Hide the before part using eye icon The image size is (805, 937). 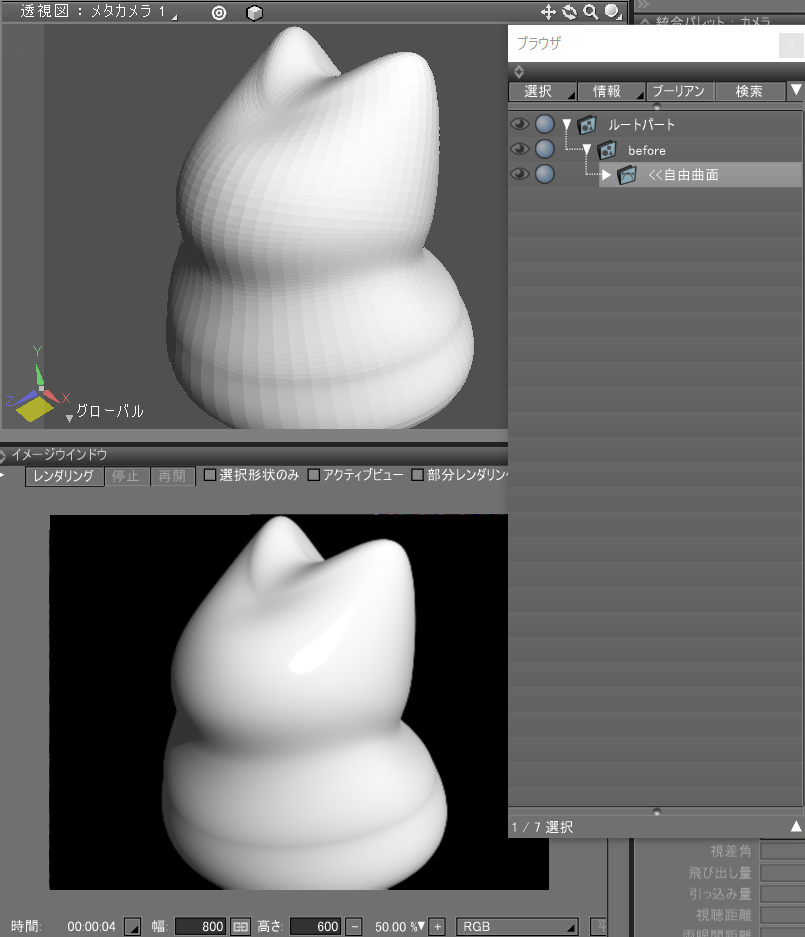[x=519, y=150]
